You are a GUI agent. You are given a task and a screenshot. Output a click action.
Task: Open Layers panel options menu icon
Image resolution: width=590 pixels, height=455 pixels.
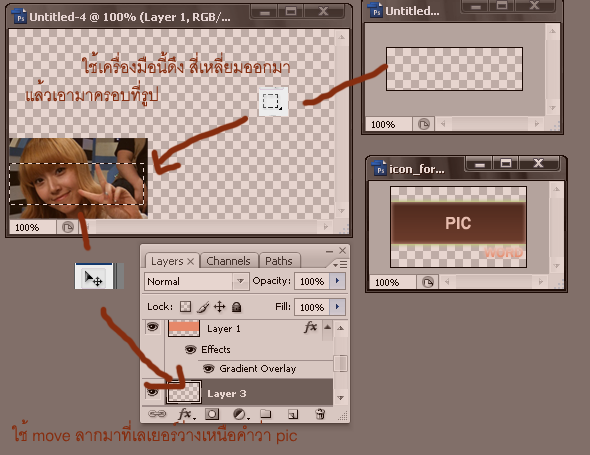click(x=341, y=265)
